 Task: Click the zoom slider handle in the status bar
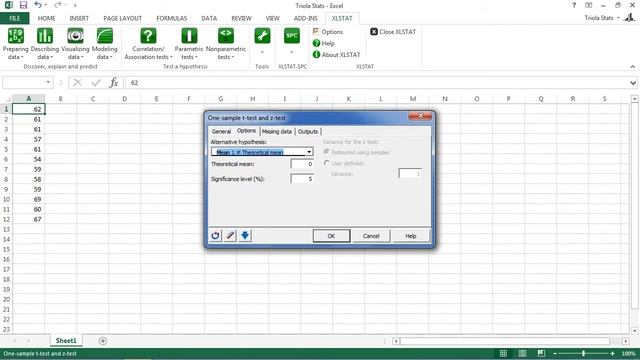(x=584, y=353)
